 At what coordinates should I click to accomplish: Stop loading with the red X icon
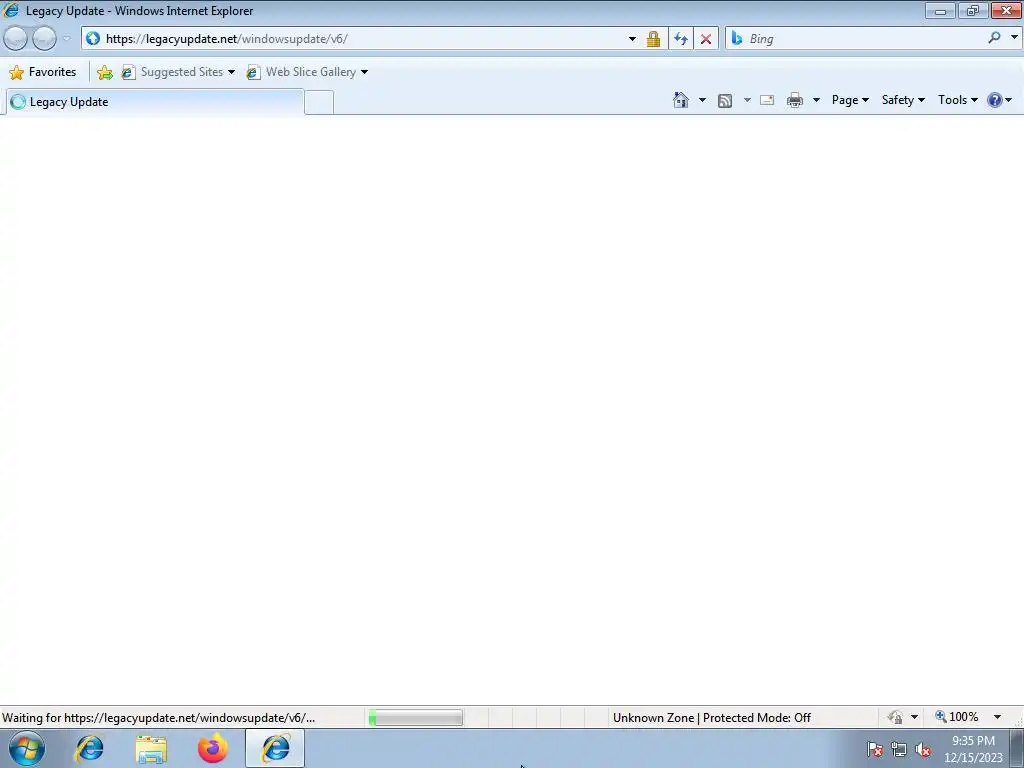coord(706,39)
